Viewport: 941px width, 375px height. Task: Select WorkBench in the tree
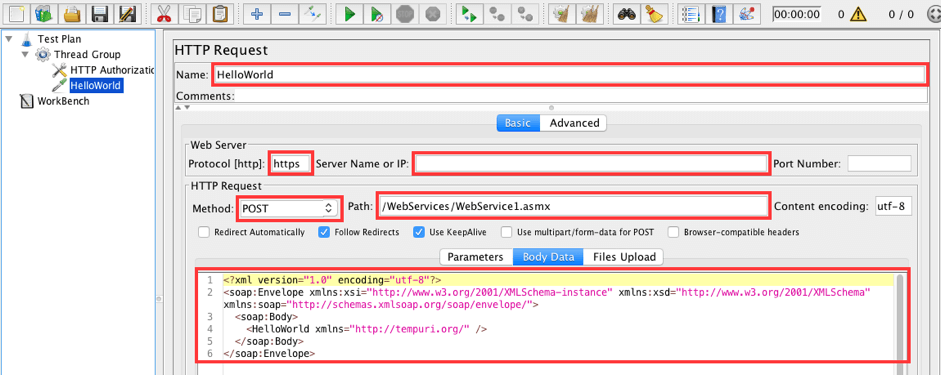pyautogui.click(x=63, y=101)
